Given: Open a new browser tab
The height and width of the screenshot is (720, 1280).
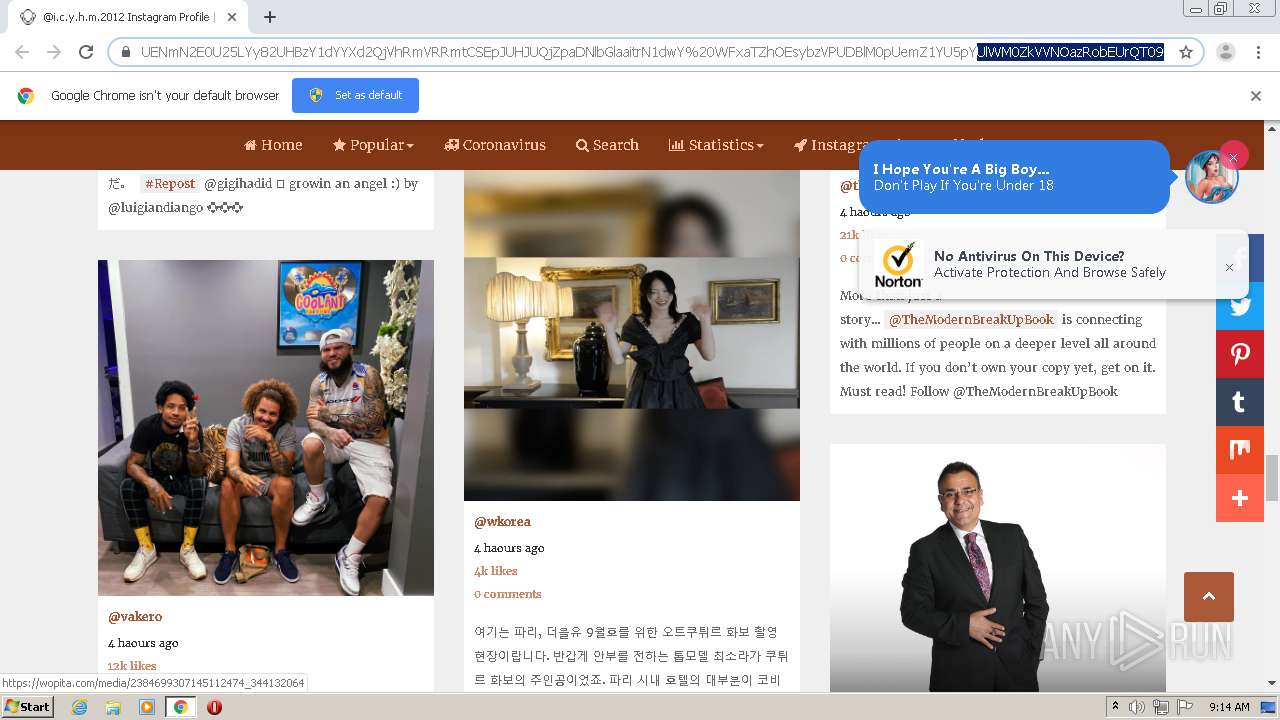Looking at the screenshot, I should tap(270, 17).
